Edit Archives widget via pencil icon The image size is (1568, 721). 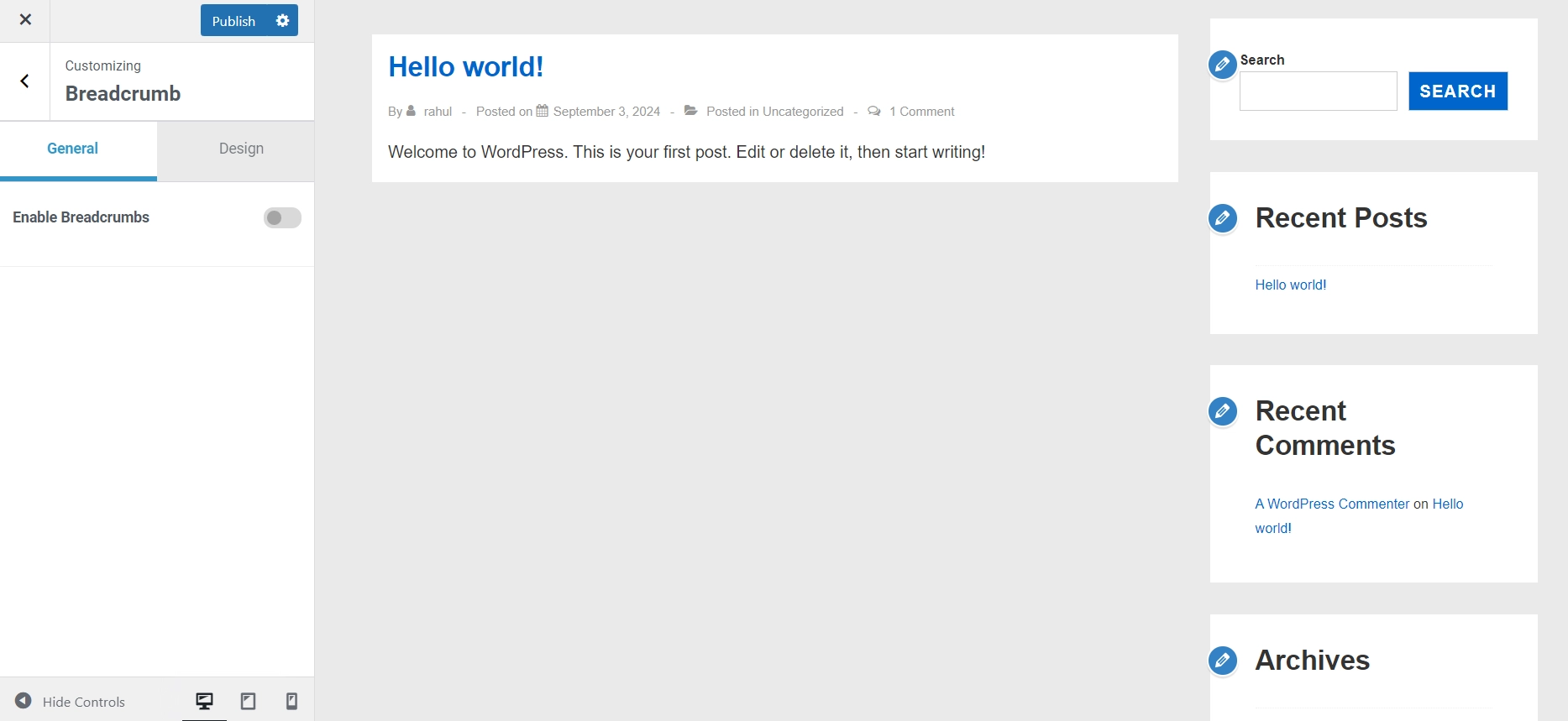click(1223, 661)
